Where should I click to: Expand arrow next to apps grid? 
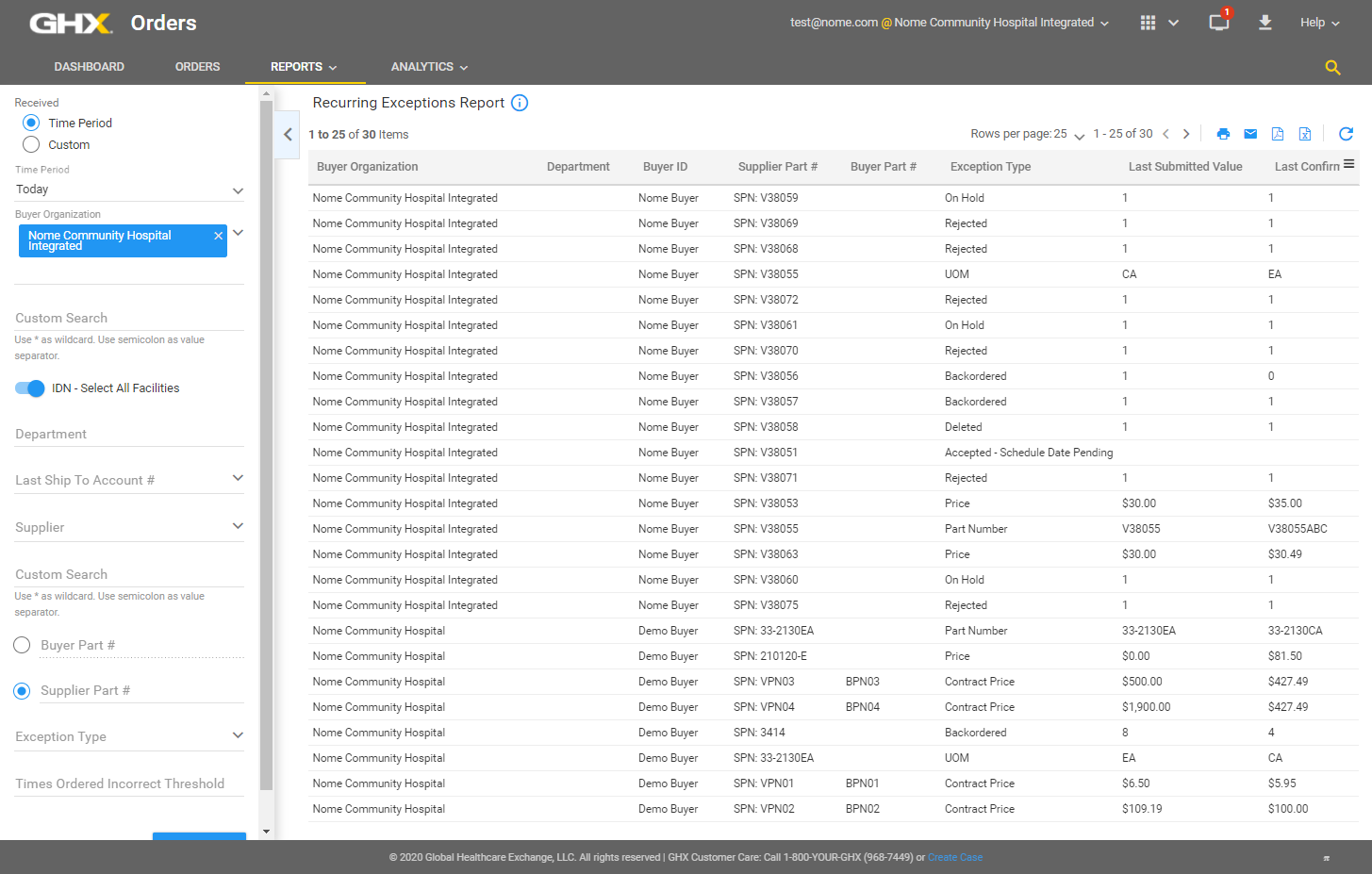coord(1173,23)
